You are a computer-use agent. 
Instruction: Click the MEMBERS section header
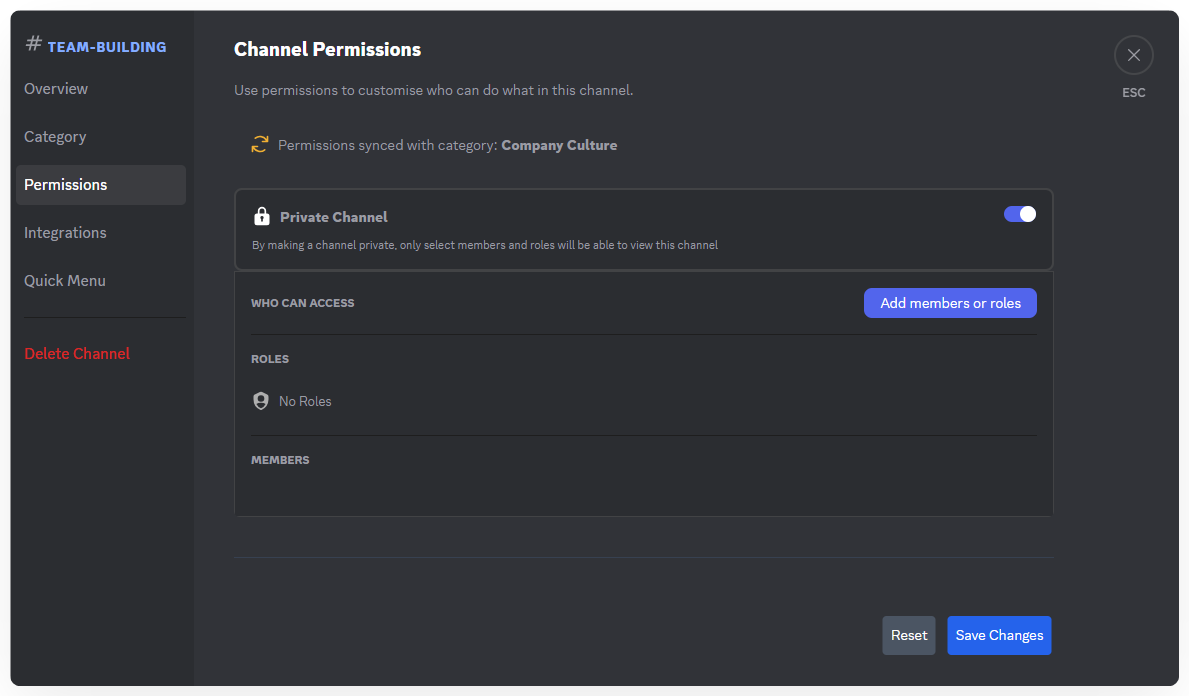[280, 460]
